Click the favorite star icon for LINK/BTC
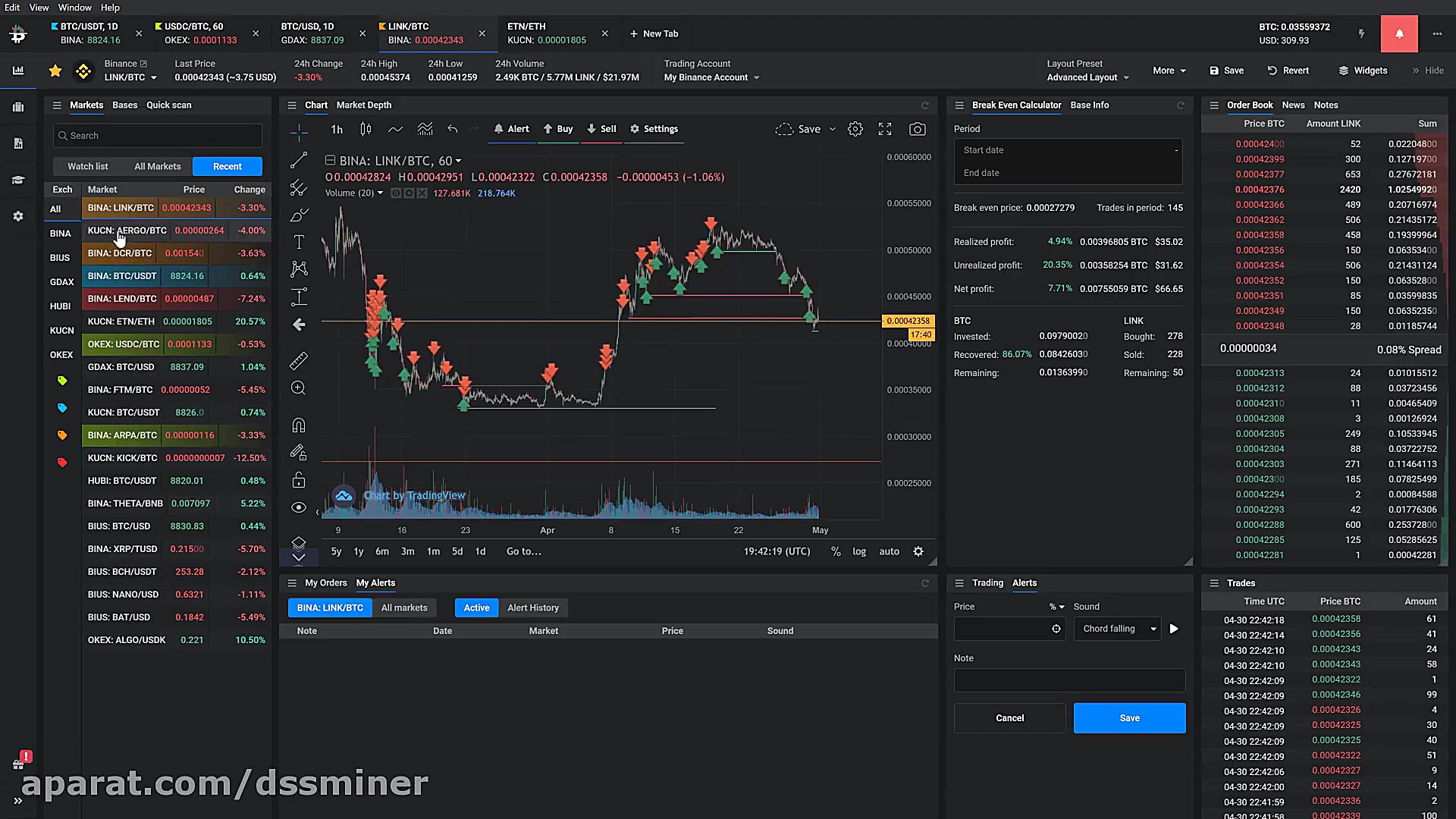 (x=55, y=71)
